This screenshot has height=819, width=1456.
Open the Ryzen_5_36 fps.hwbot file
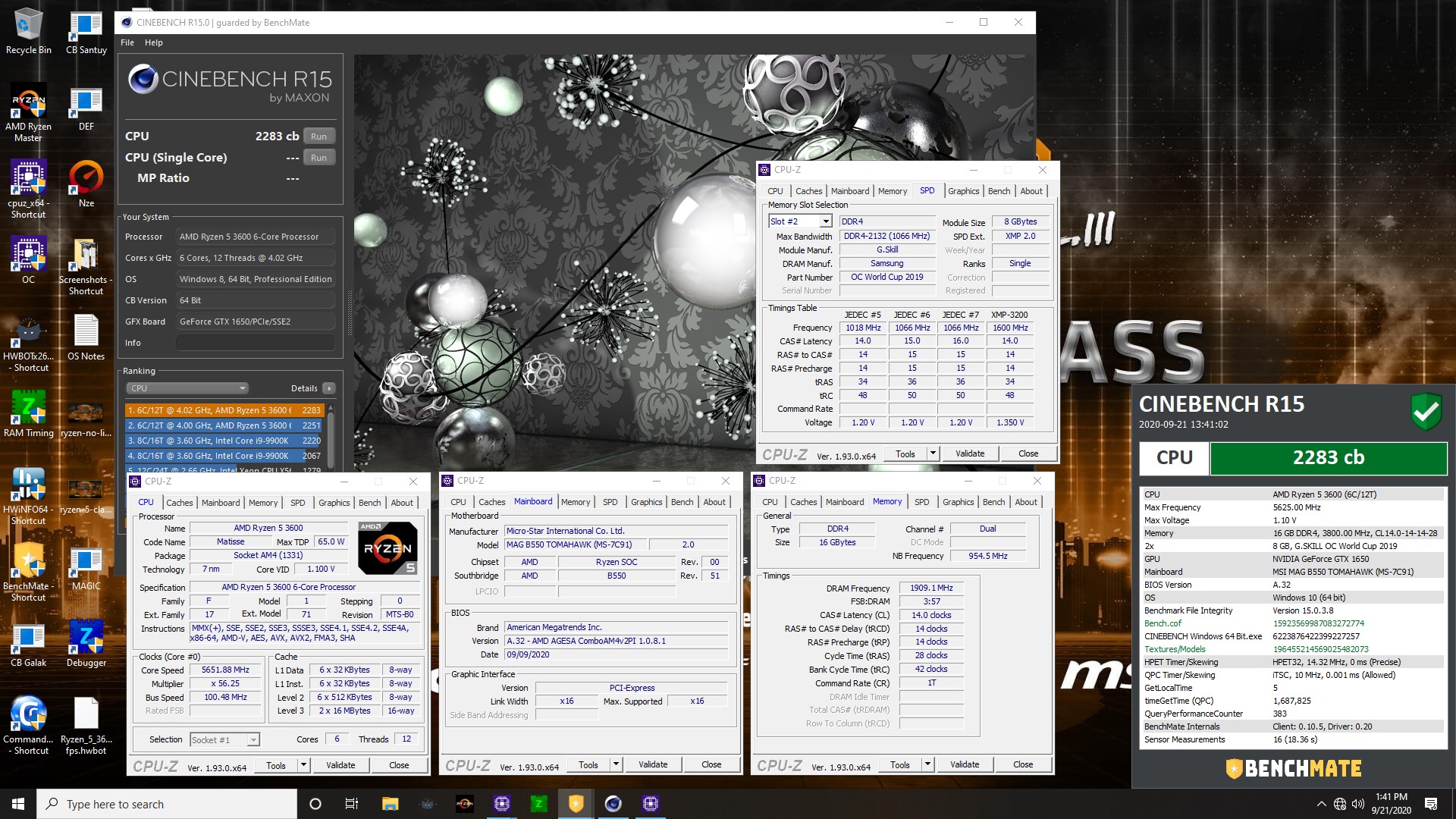pyautogui.click(x=86, y=726)
